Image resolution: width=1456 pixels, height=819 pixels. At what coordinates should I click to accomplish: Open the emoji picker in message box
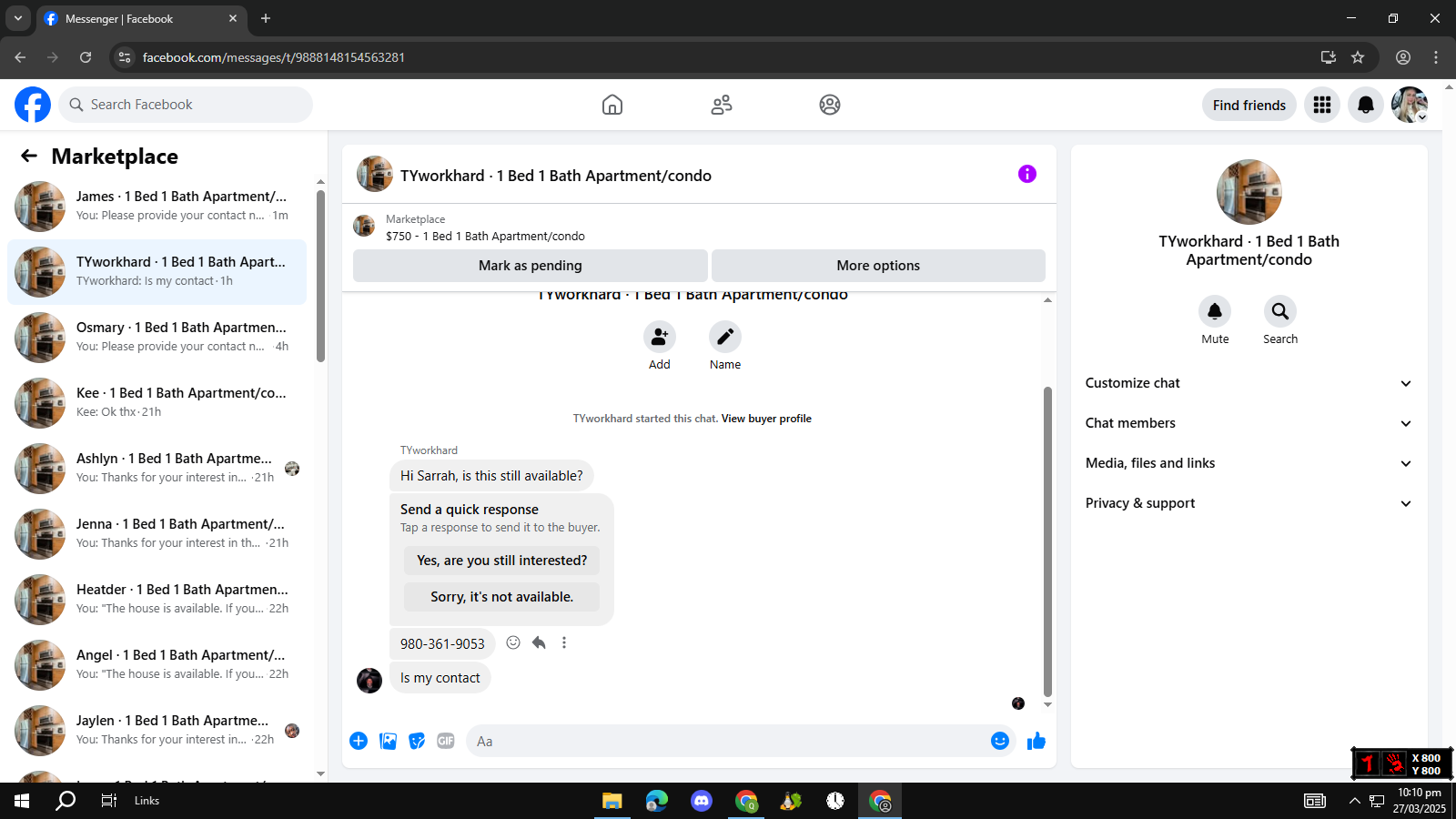pos(1000,741)
